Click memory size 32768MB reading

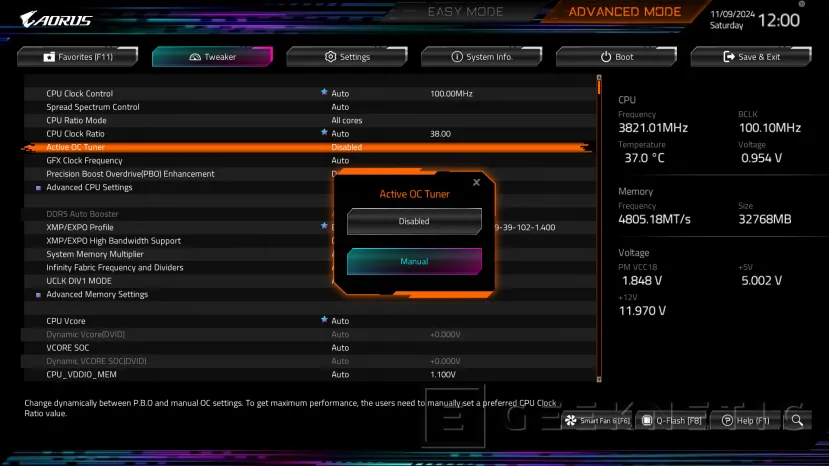tap(764, 219)
